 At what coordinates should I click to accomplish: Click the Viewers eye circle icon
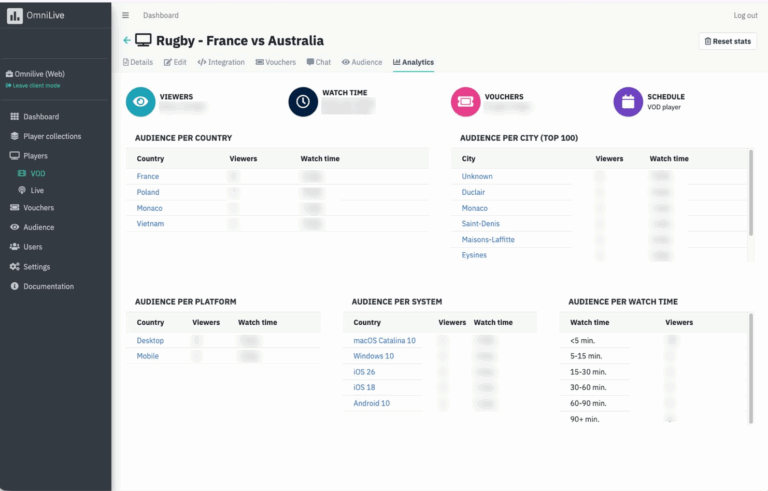(x=141, y=101)
